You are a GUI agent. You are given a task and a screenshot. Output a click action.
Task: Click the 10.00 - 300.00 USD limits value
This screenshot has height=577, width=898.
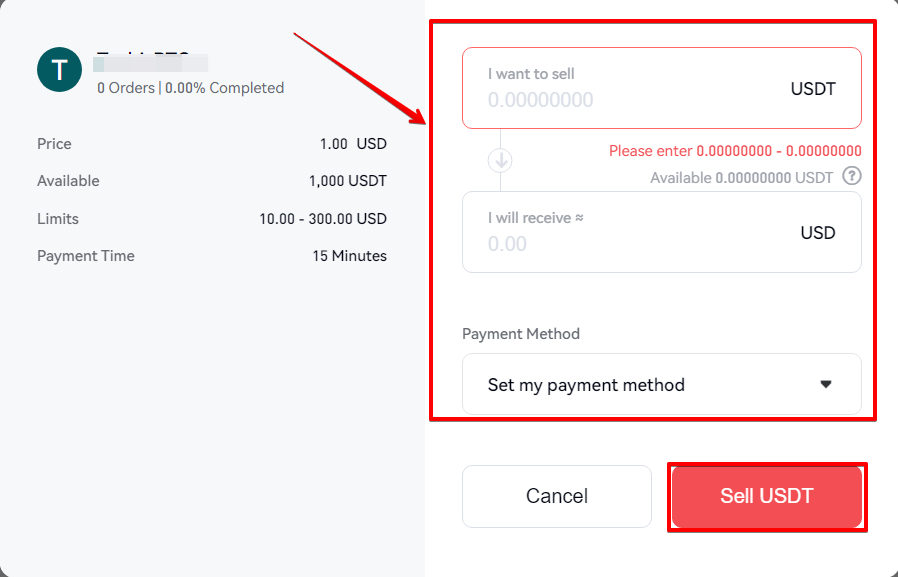[x=323, y=219]
